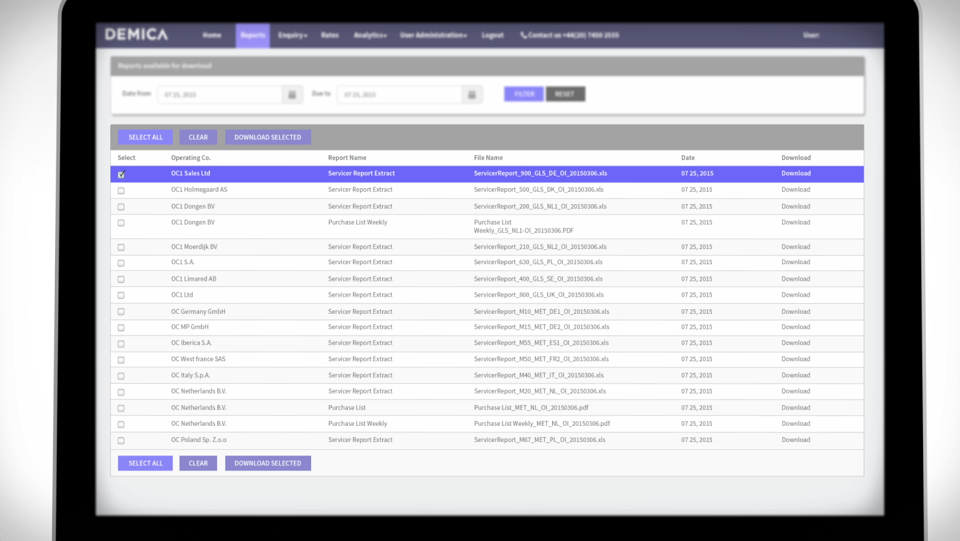The height and width of the screenshot is (541, 960).
Task: Expand the Enquiry dropdown menu
Action: [x=293, y=35]
